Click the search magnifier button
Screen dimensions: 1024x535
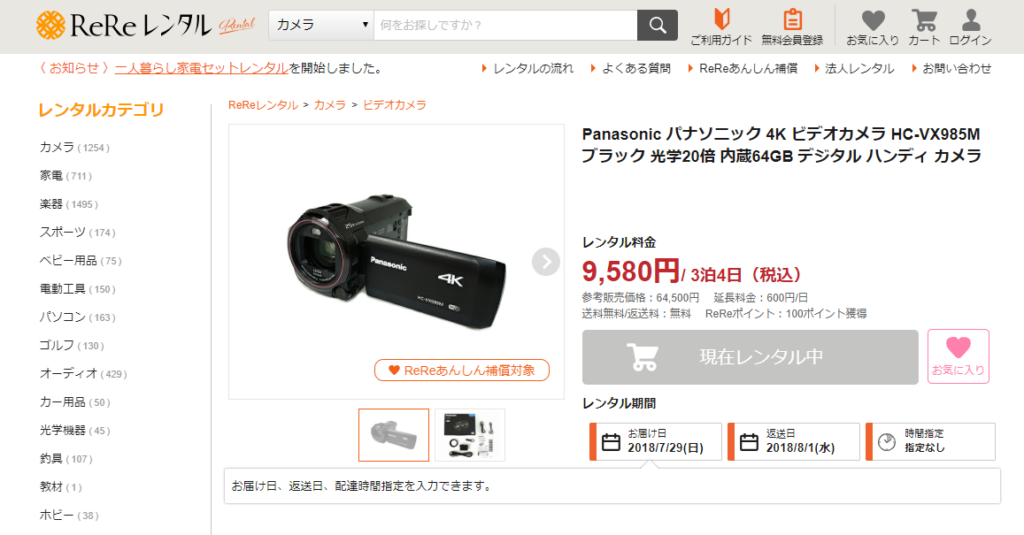pos(657,25)
